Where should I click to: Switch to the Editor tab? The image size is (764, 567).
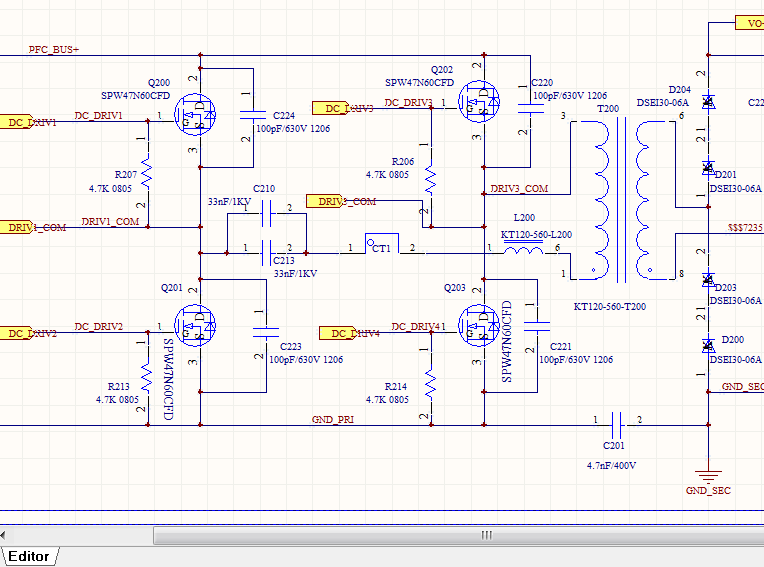point(29,556)
